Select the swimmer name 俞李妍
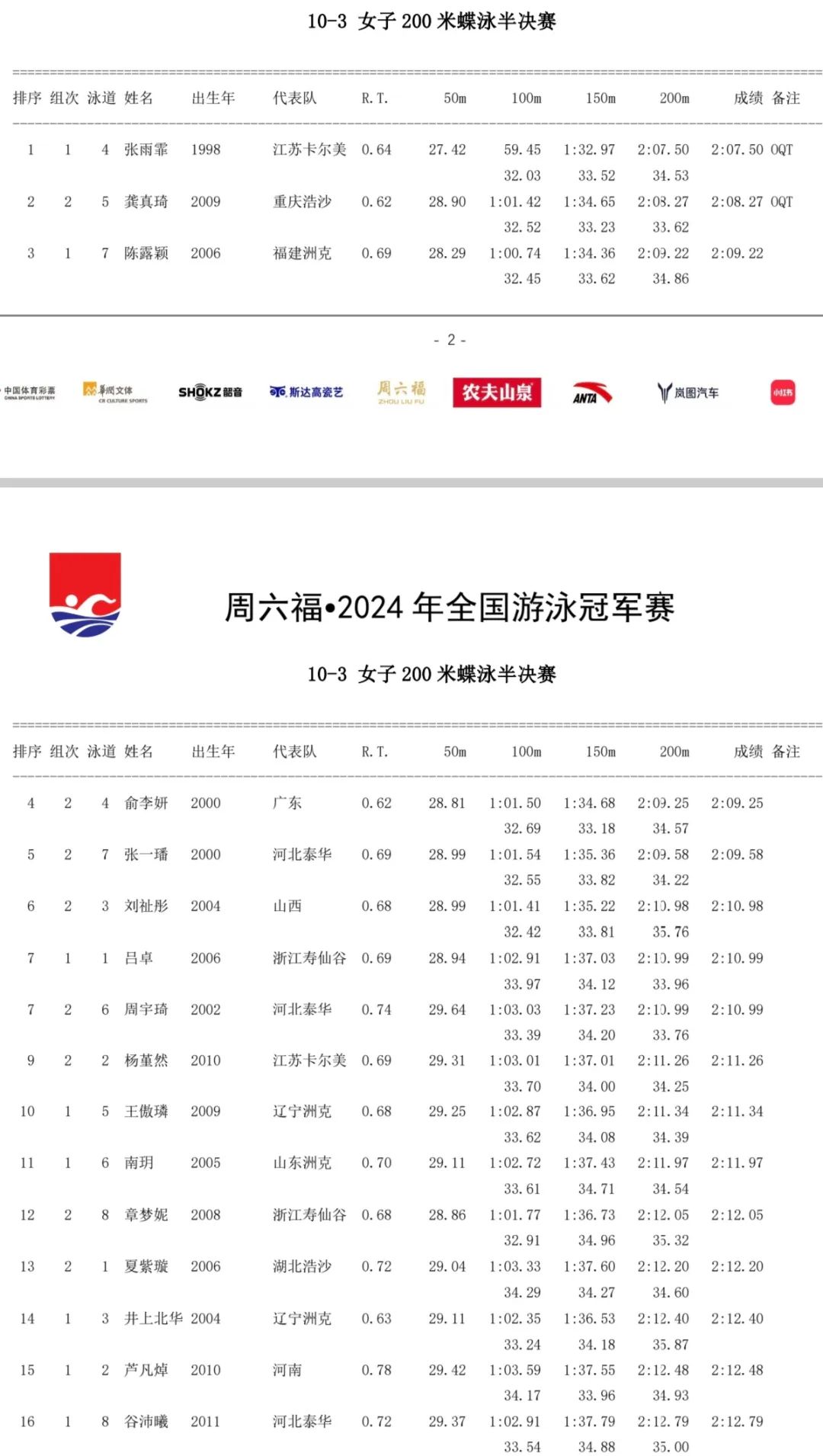823x1456 pixels. pos(146,803)
